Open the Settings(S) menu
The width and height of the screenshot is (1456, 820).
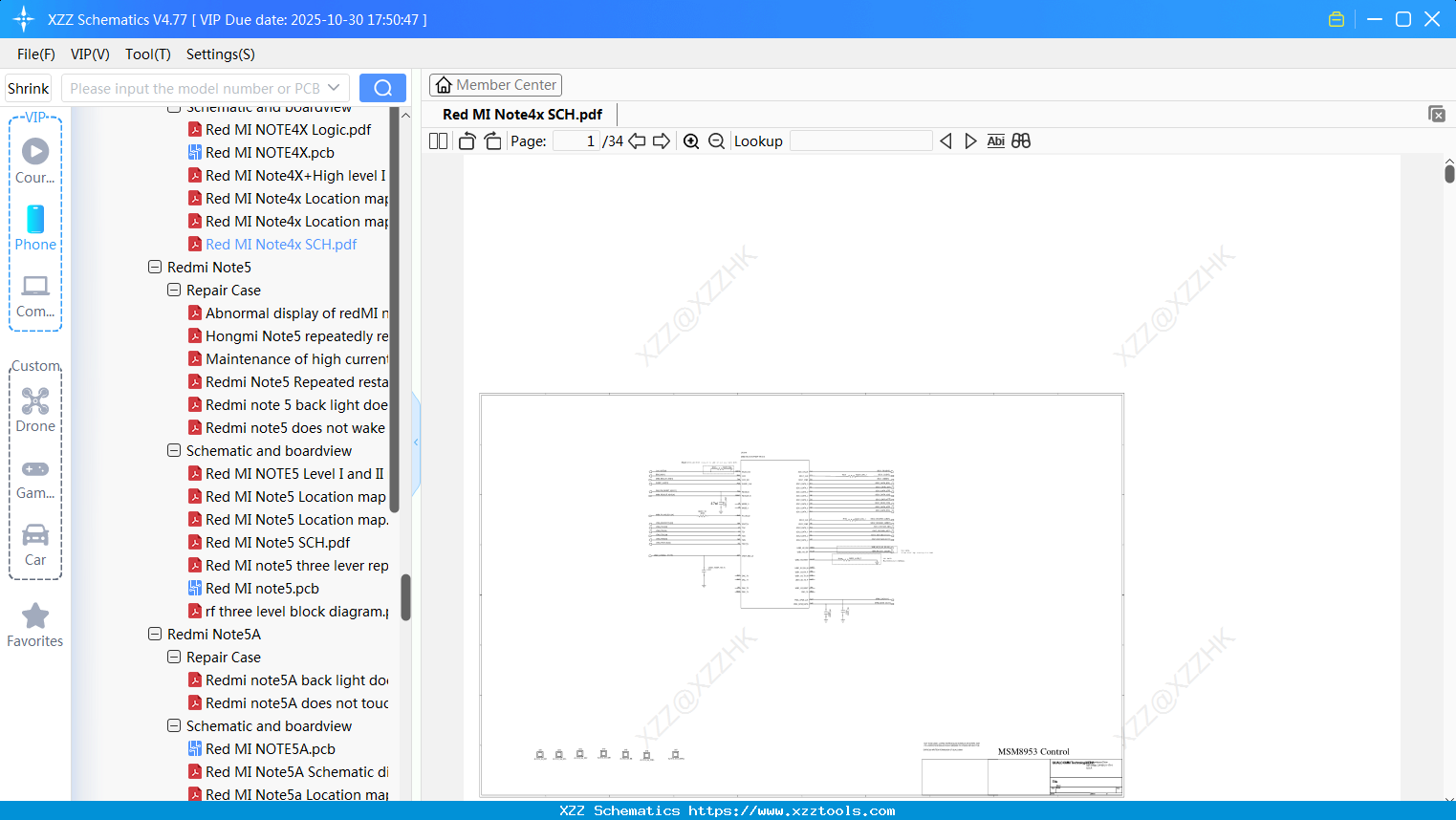[221, 54]
